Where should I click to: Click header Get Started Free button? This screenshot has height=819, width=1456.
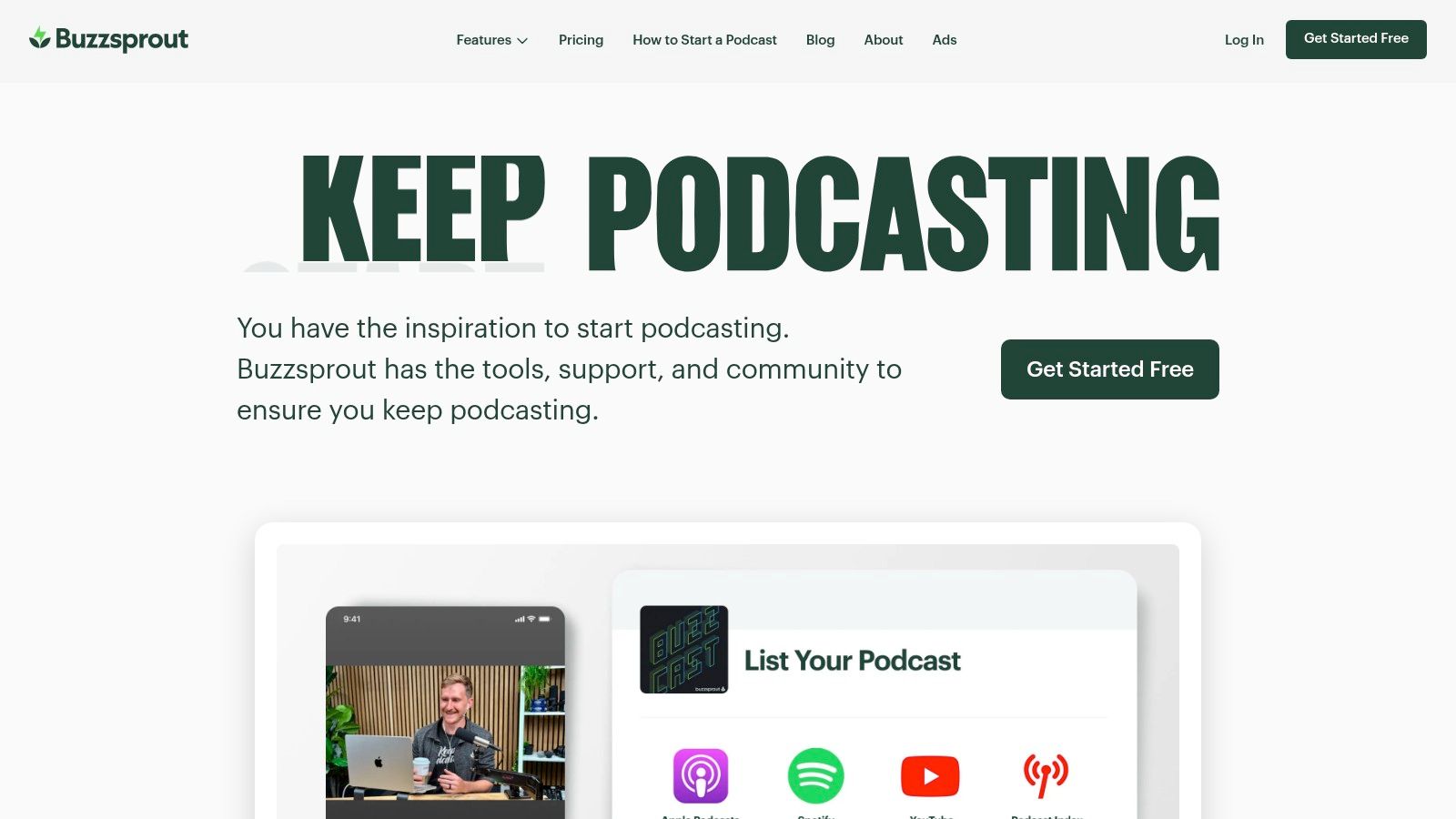1356,39
